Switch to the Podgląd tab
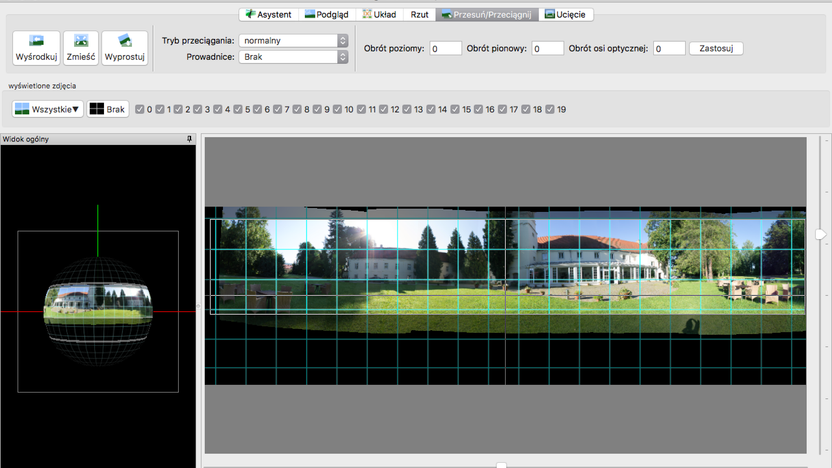This screenshot has height=468, width=832. tap(326, 14)
